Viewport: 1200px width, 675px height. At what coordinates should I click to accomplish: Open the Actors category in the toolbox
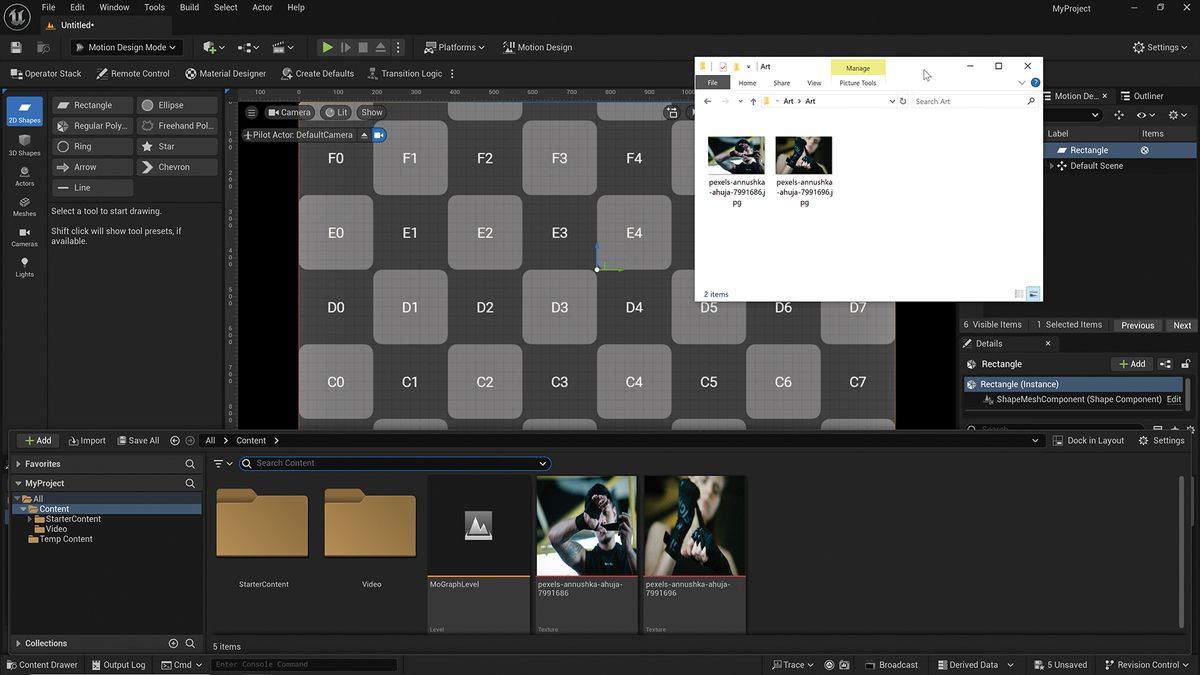pos(23,174)
